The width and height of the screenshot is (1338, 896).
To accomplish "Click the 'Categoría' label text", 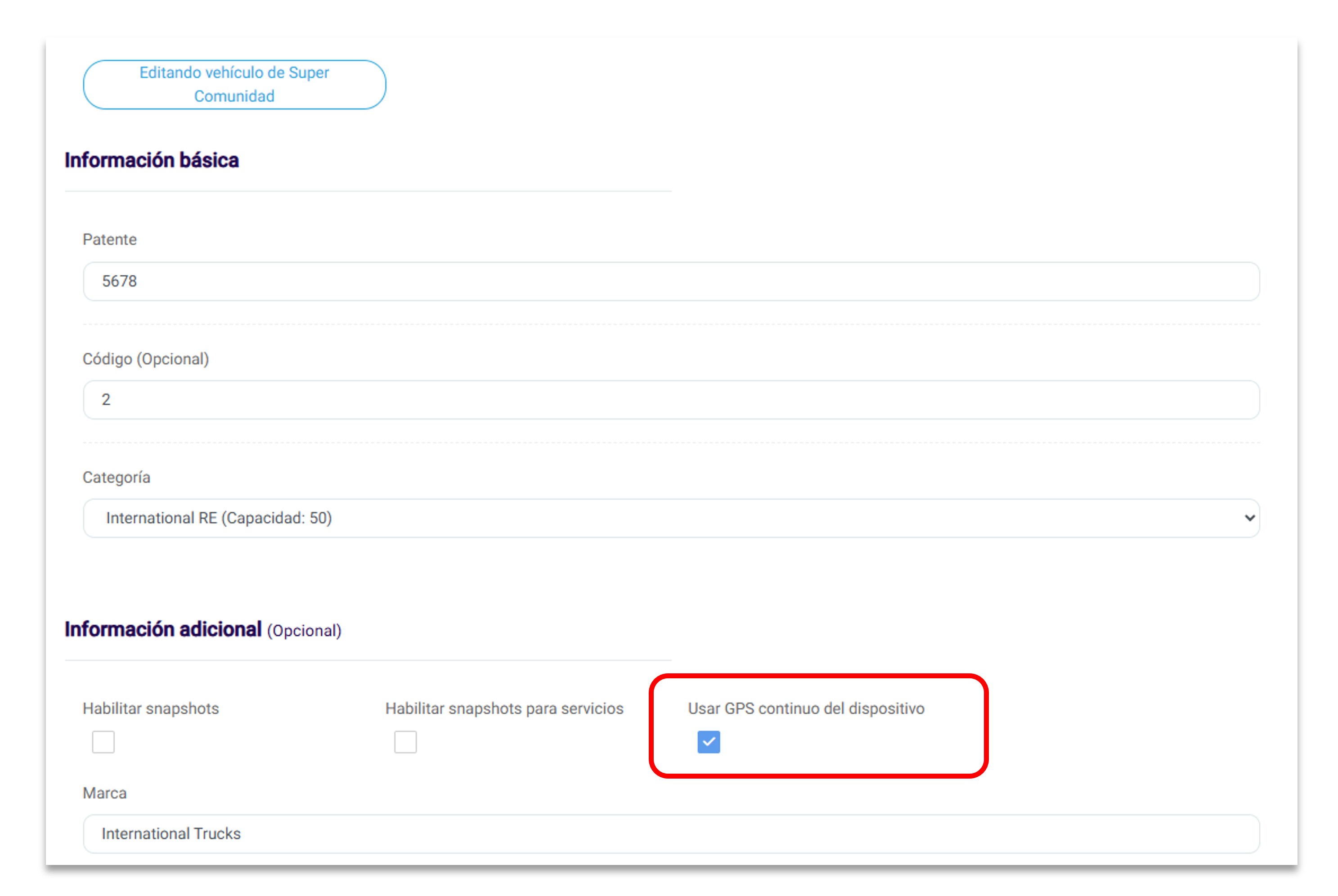I will (x=117, y=477).
